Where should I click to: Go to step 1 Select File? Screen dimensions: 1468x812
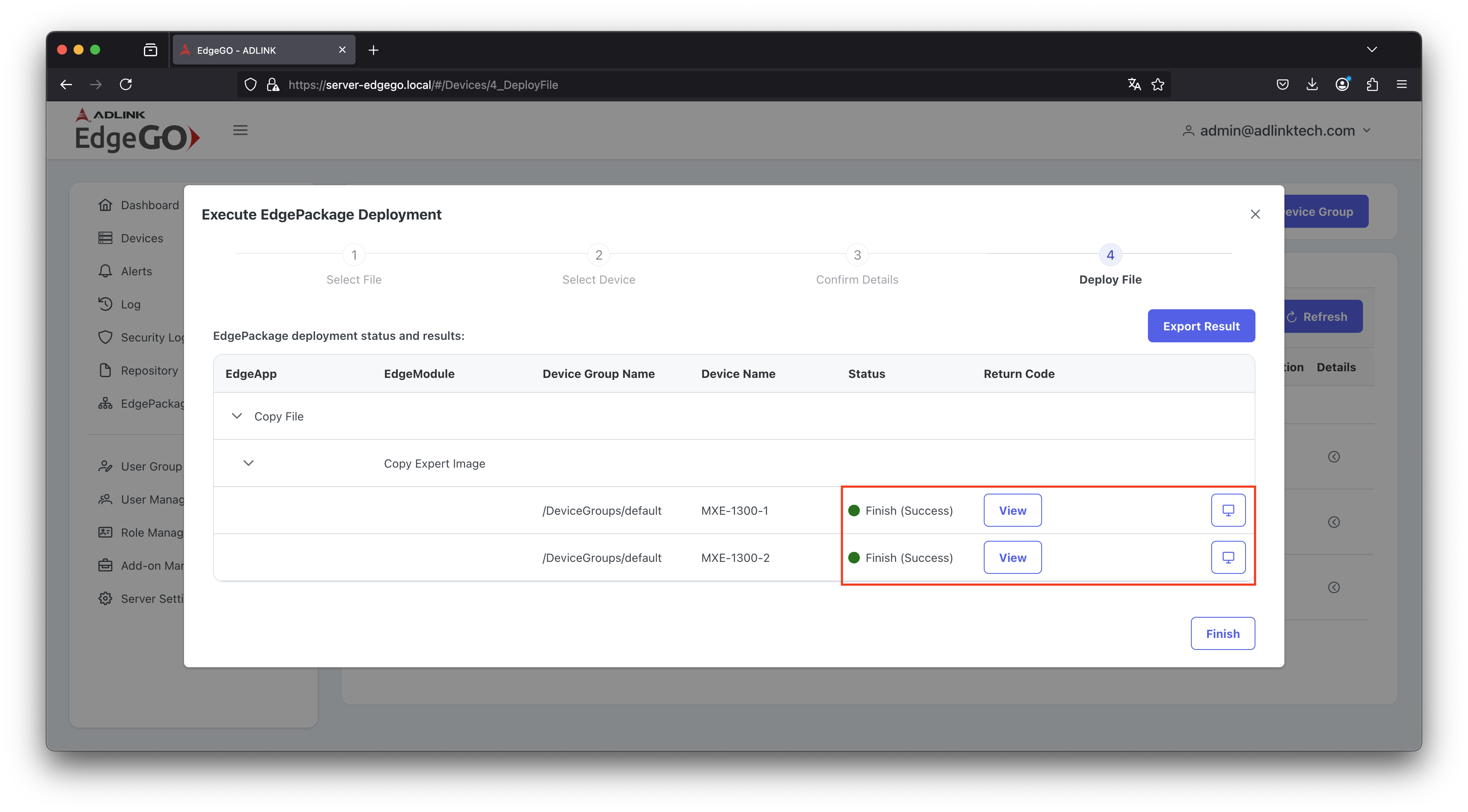(354, 255)
